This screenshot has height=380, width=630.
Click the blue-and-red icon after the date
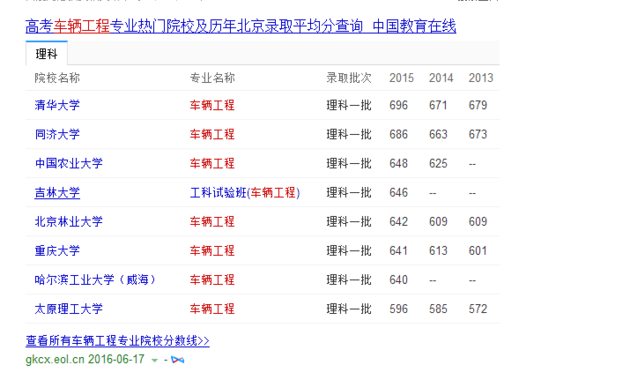pyautogui.click(x=178, y=360)
